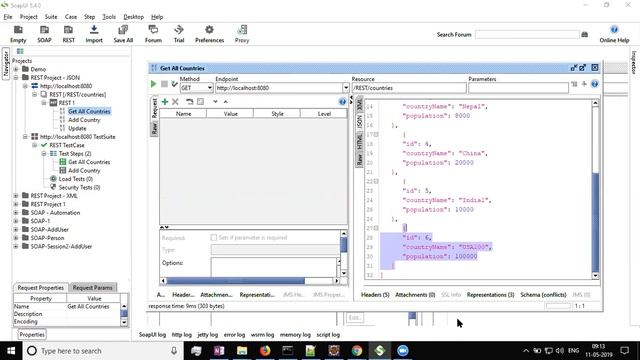Image resolution: width=640 pixels, height=360 pixels.
Task: Open the Desktop menu
Action: coord(133,17)
